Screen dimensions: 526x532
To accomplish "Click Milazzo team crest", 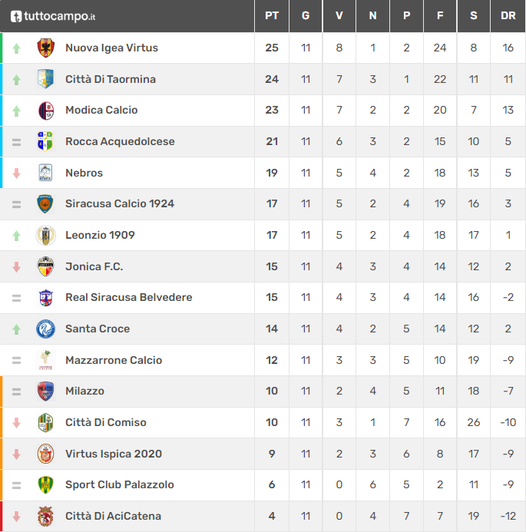I will click(45, 391).
